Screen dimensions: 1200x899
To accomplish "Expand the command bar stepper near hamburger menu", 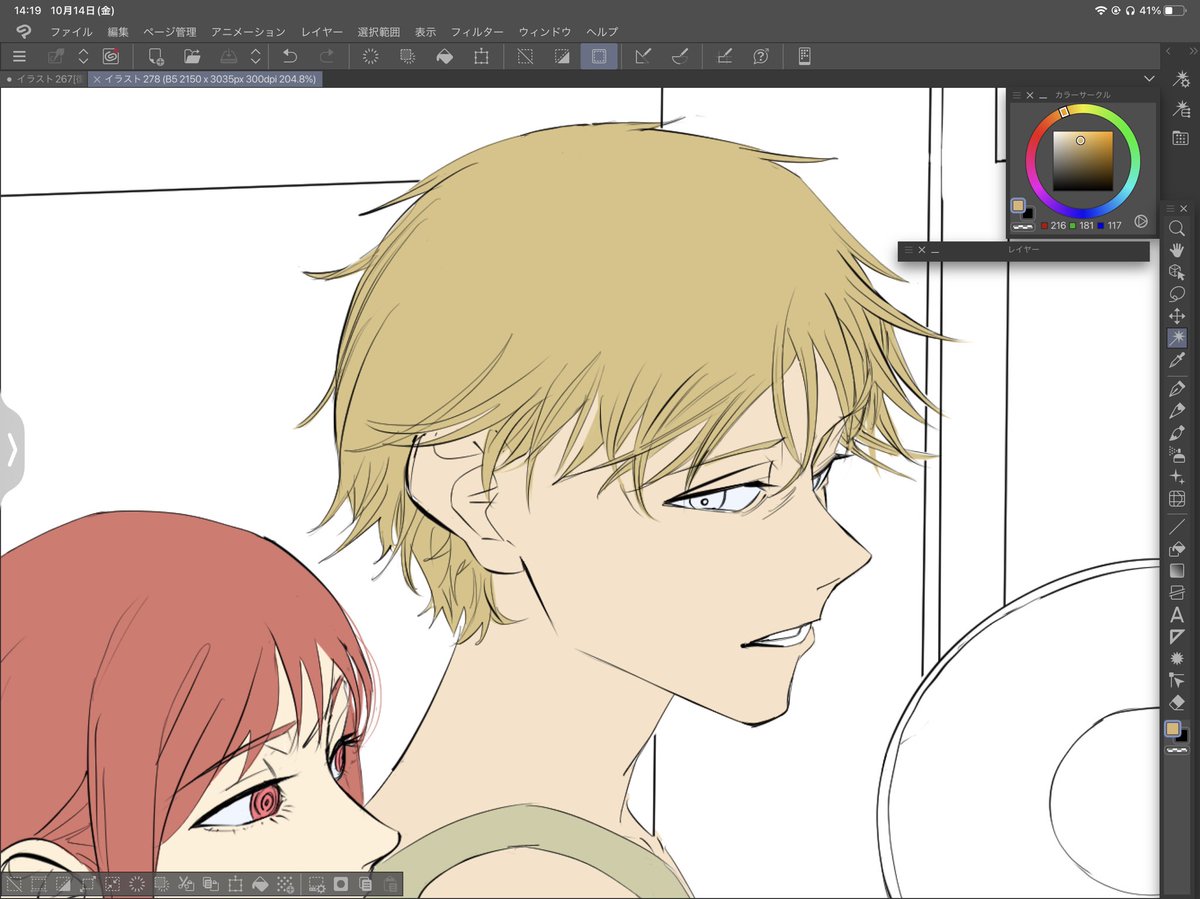I will [83, 57].
